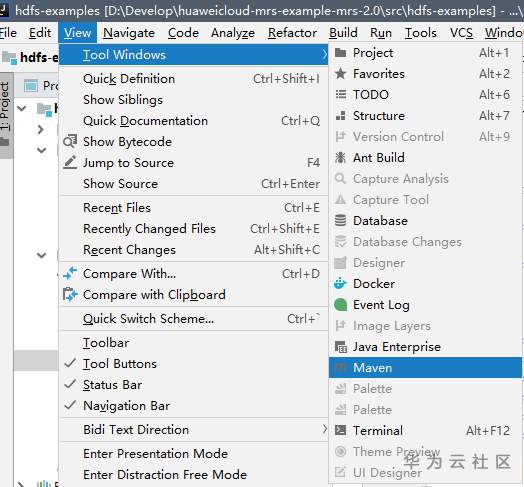Open the Project tool window folder icon

pyautogui.click(x=340, y=53)
